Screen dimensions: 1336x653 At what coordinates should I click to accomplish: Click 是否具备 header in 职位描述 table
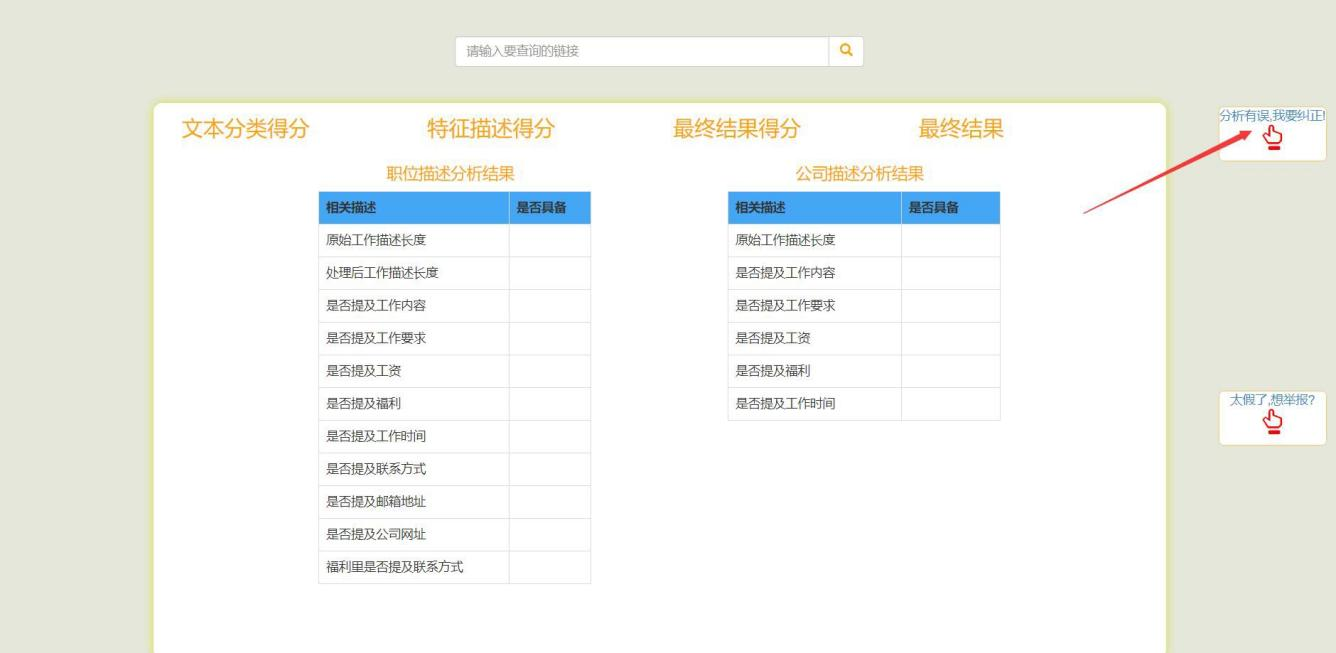tap(550, 208)
